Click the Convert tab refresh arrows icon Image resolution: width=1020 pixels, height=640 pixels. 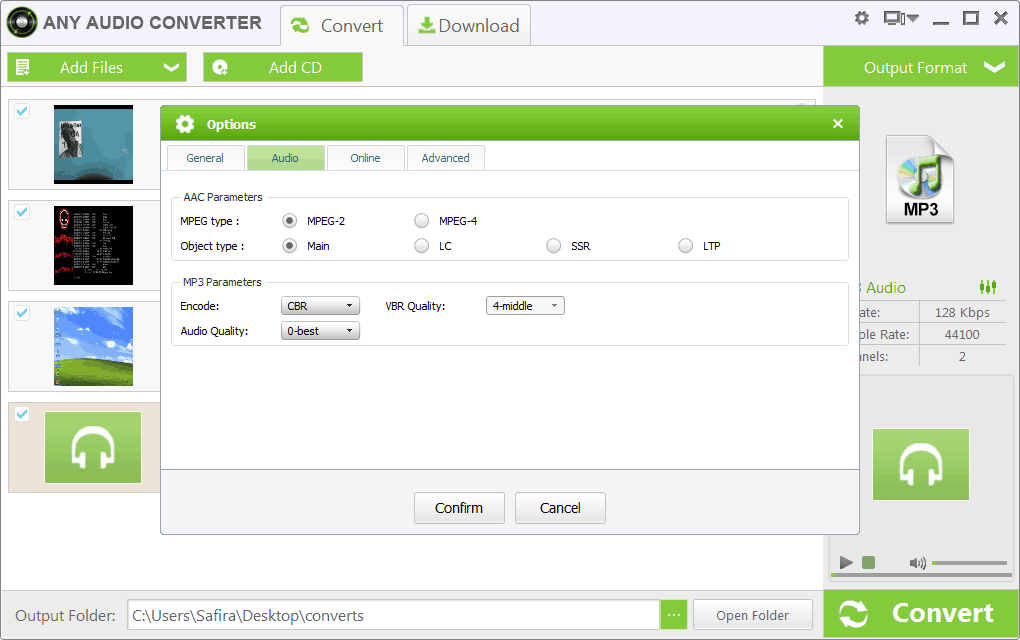(x=300, y=25)
